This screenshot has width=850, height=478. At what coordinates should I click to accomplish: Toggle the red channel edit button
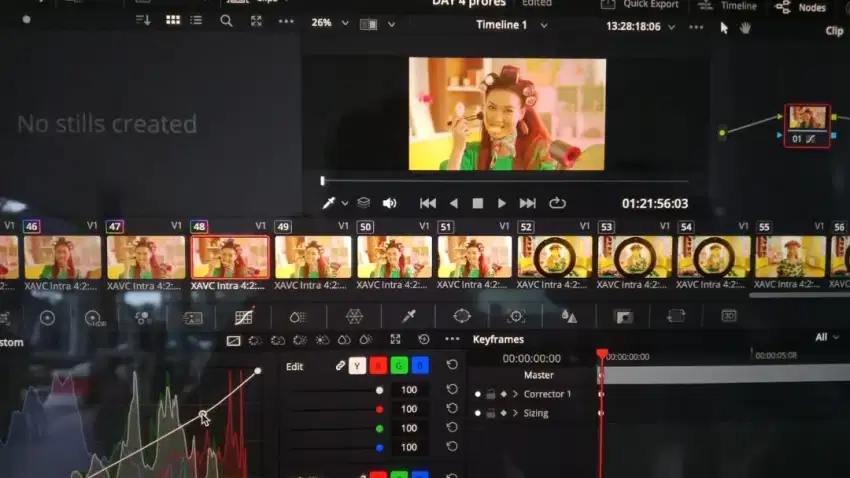click(x=378, y=366)
